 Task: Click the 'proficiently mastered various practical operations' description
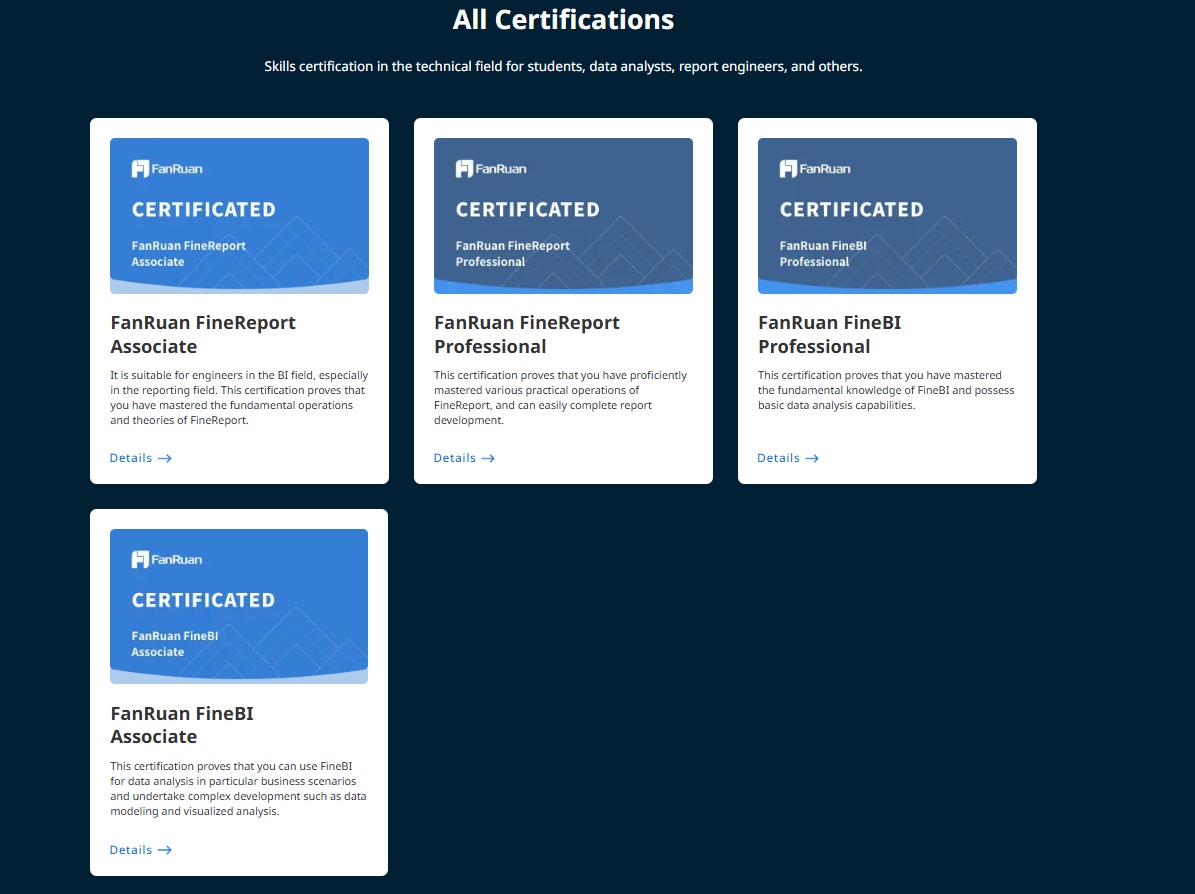click(560, 398)
